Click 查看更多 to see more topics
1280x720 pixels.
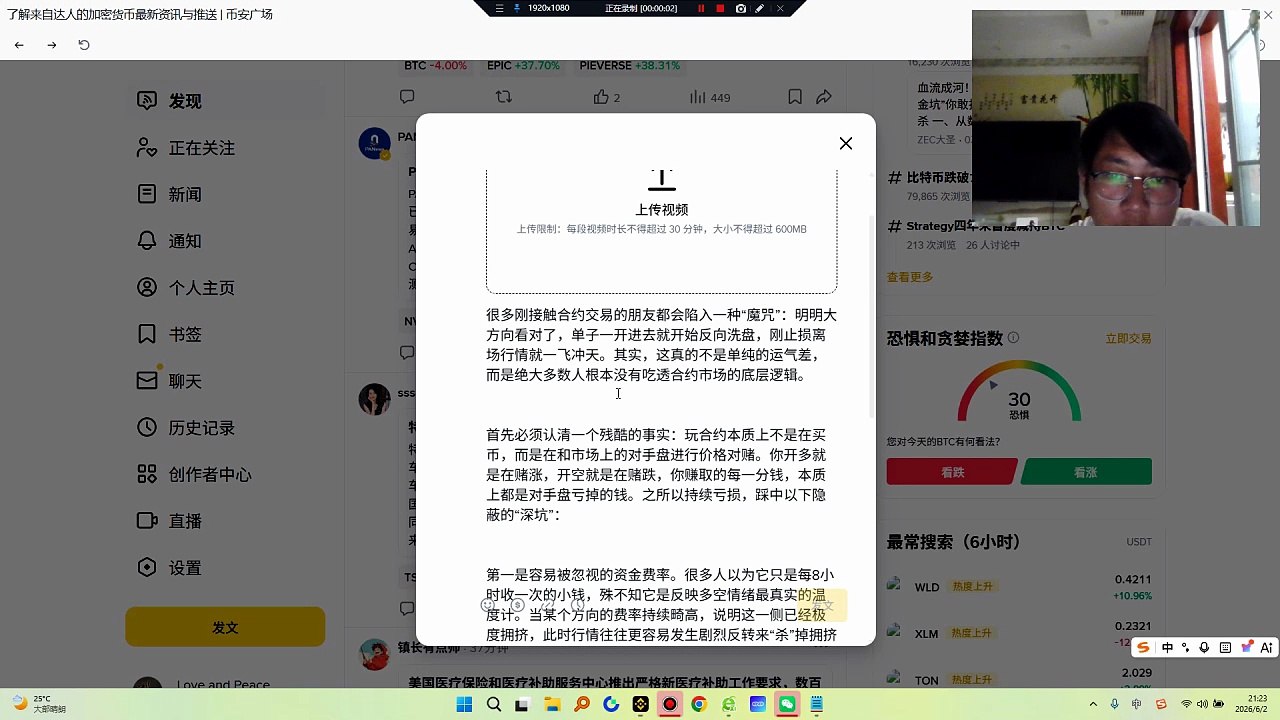pyautogui.click(x=910, y=277)
